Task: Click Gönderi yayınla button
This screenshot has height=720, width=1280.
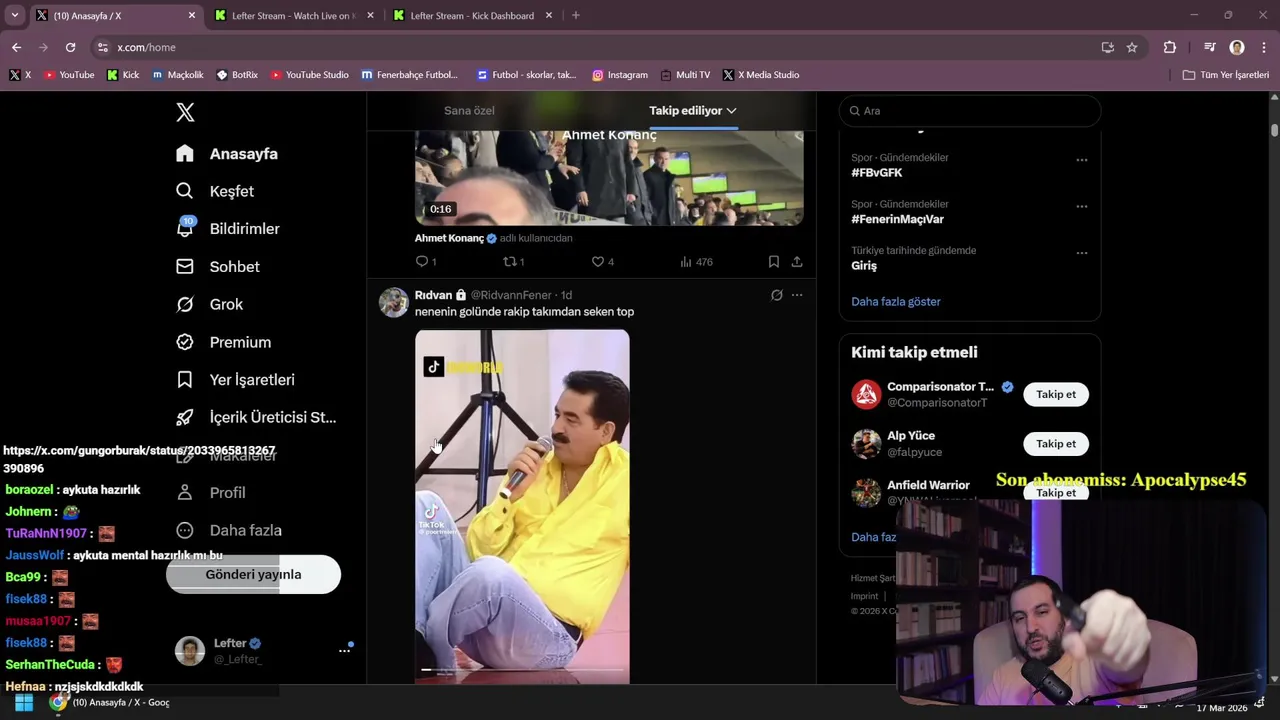Action: click(253, 574)
